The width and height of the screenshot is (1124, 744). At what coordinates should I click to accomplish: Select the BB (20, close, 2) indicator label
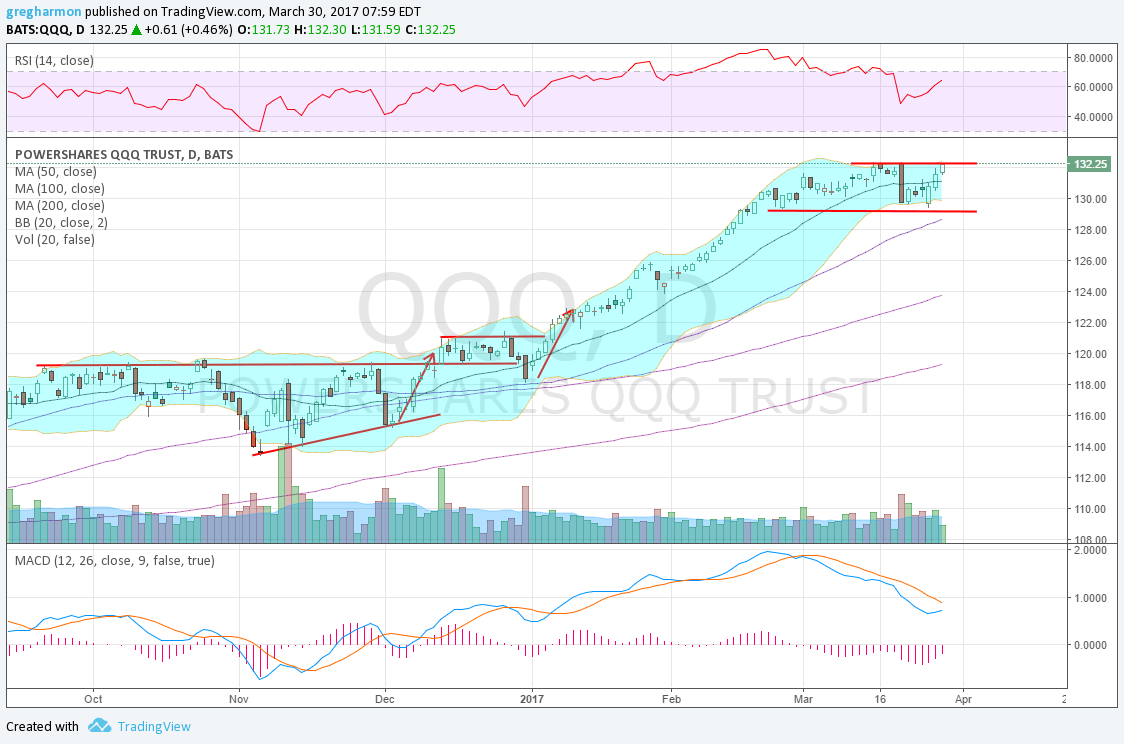(x=61, y=222)
